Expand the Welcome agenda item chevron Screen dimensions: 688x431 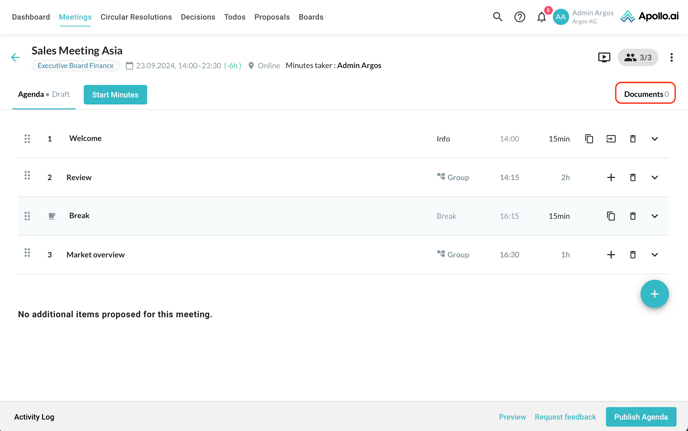[x=655, y=139]
